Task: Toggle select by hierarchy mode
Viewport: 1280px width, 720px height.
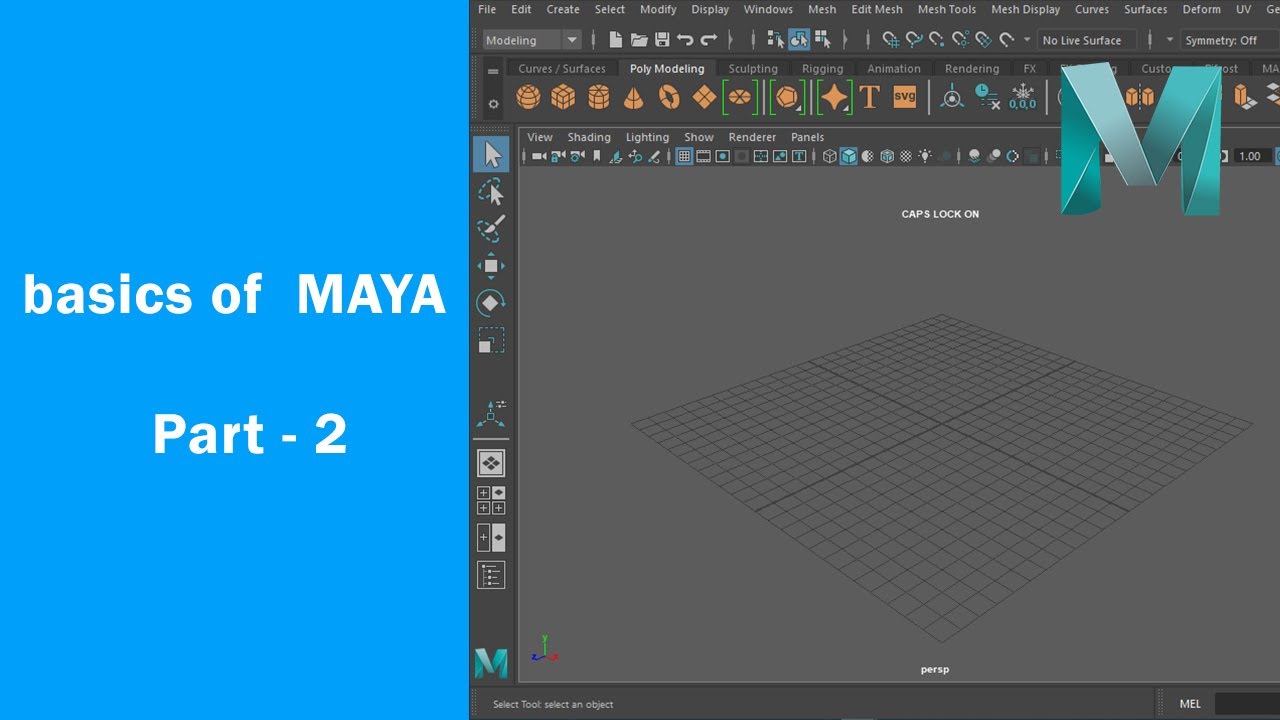Action: [776, 40]
